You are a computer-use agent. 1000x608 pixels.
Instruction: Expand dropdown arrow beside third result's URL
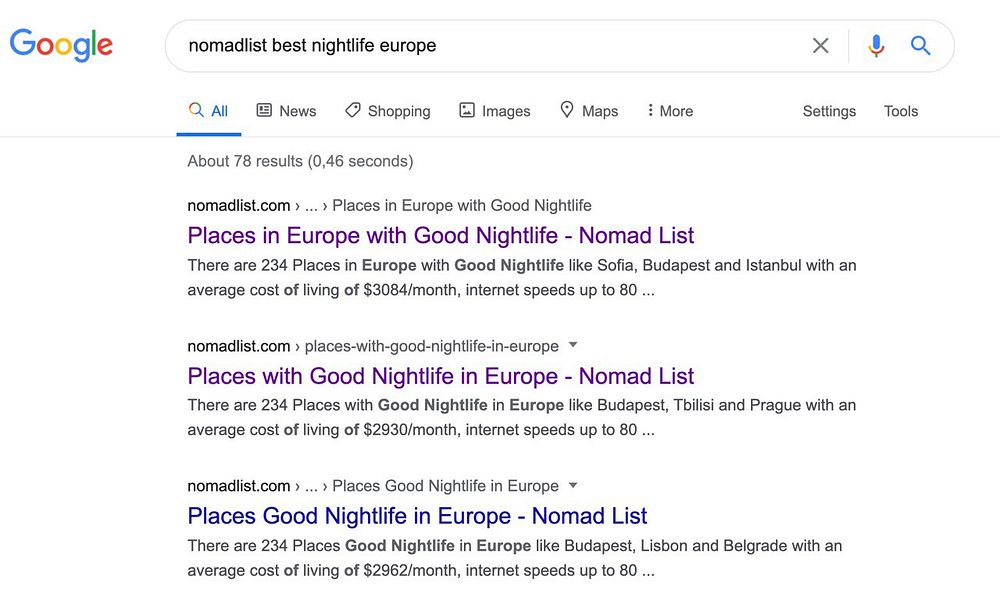pyautogui.click(x=573, y=485)
